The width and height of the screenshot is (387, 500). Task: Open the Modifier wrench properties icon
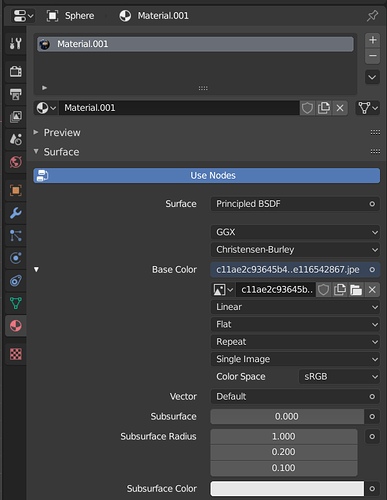click(x=16, y=213)
